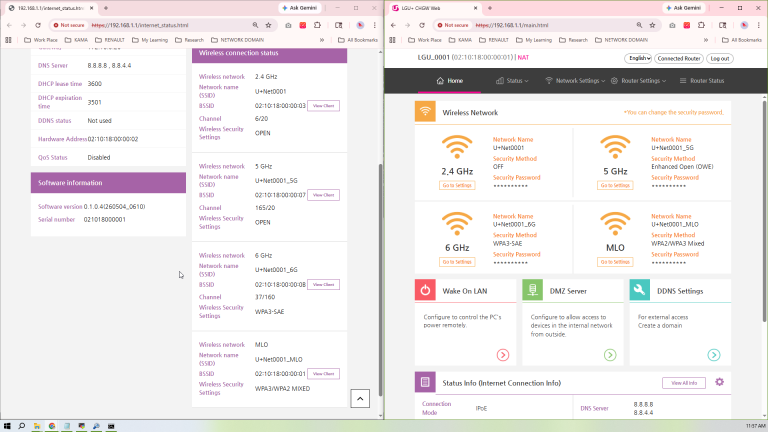Go to Settings for 5 GHz network
768x432 pixels.
[x=615, y=185]
